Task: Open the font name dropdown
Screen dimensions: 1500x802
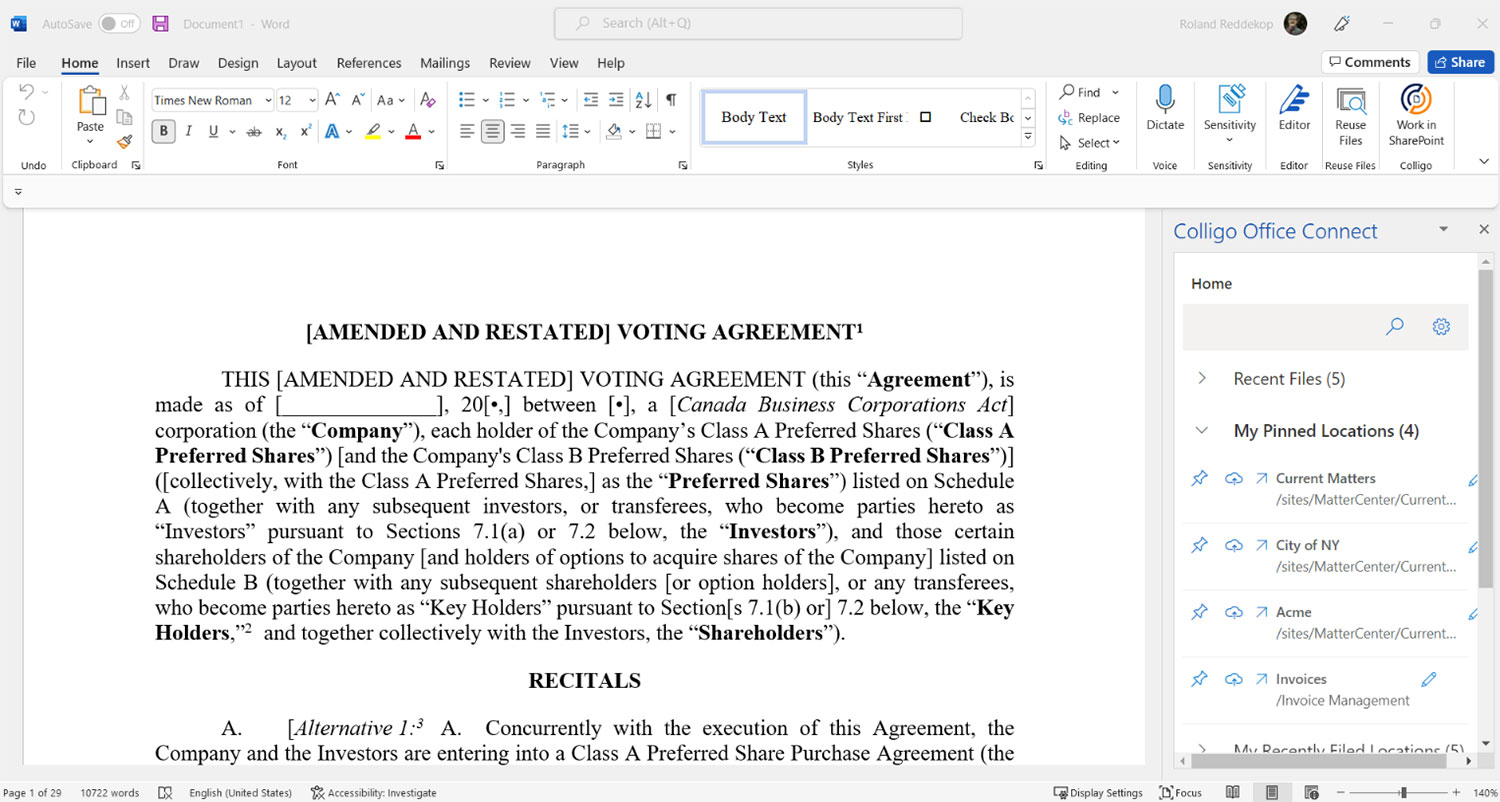Action: coord(268,100)
